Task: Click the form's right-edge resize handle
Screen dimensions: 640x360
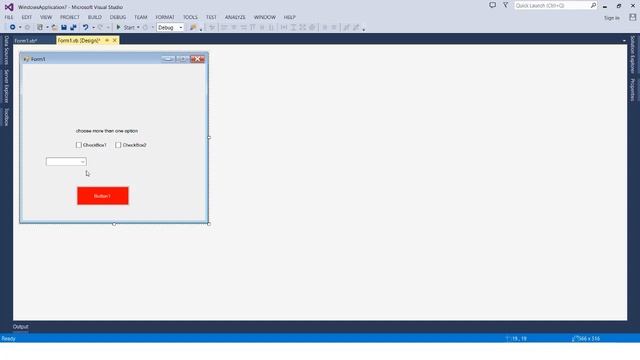Action: tap(209, 138)
